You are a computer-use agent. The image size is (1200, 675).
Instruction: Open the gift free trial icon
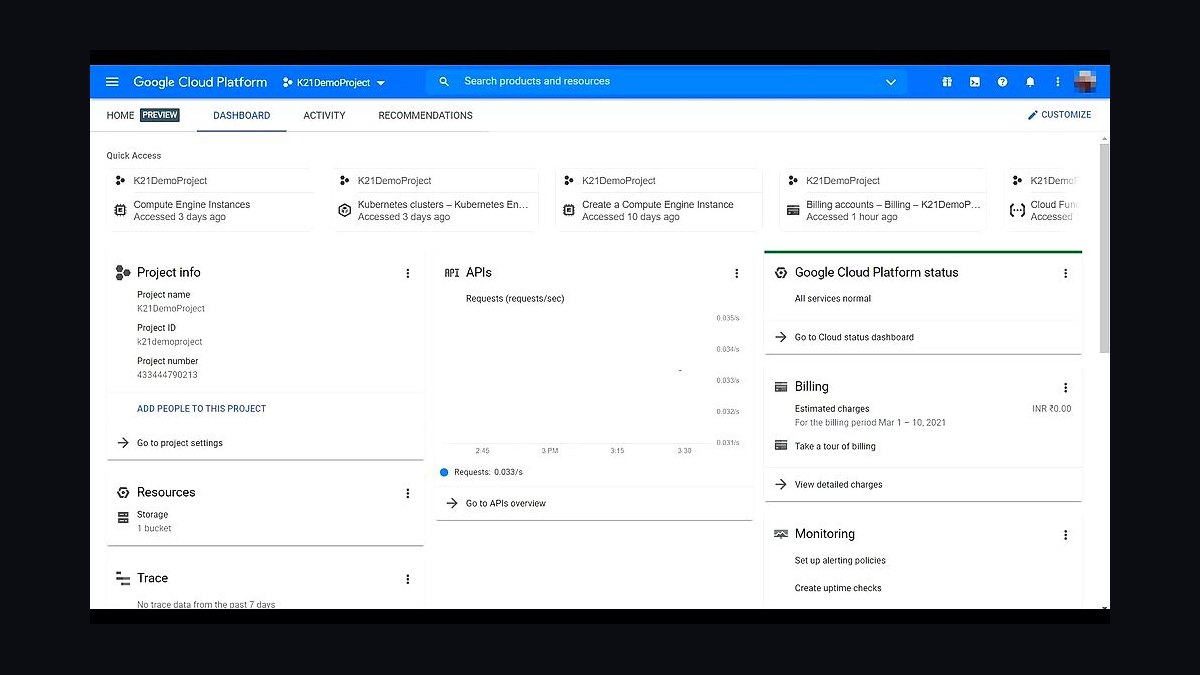pos(947,82)
